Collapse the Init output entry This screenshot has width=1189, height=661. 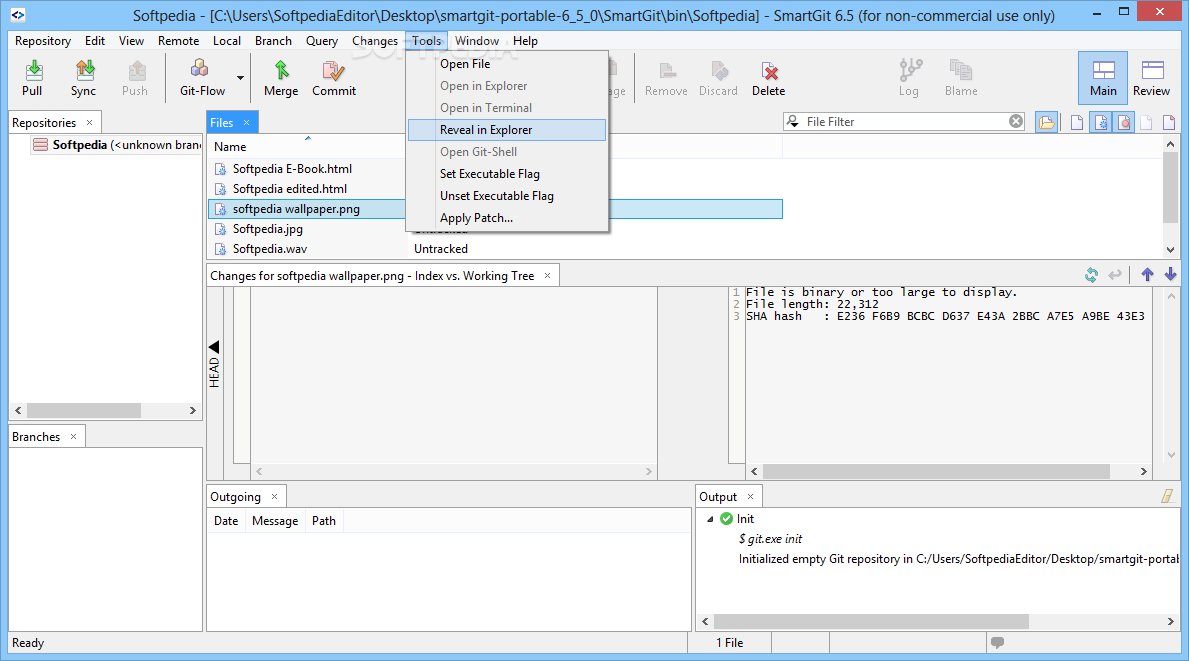point(711,519)
